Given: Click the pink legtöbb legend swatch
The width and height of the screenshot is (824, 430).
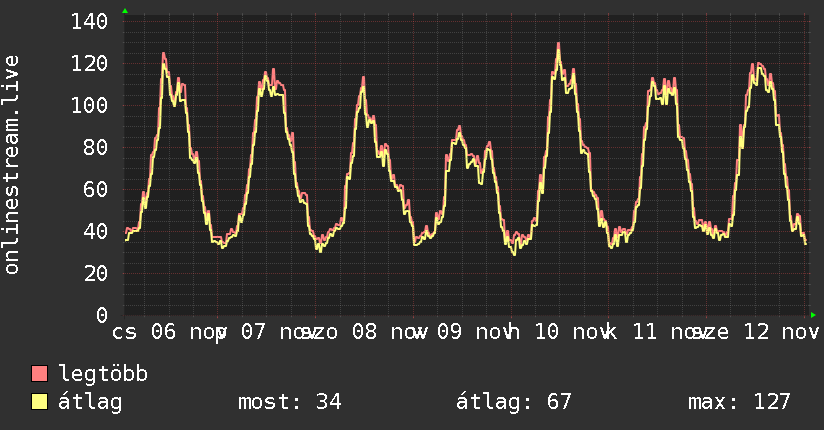Looking at the screenshot, I should point(39,374).
